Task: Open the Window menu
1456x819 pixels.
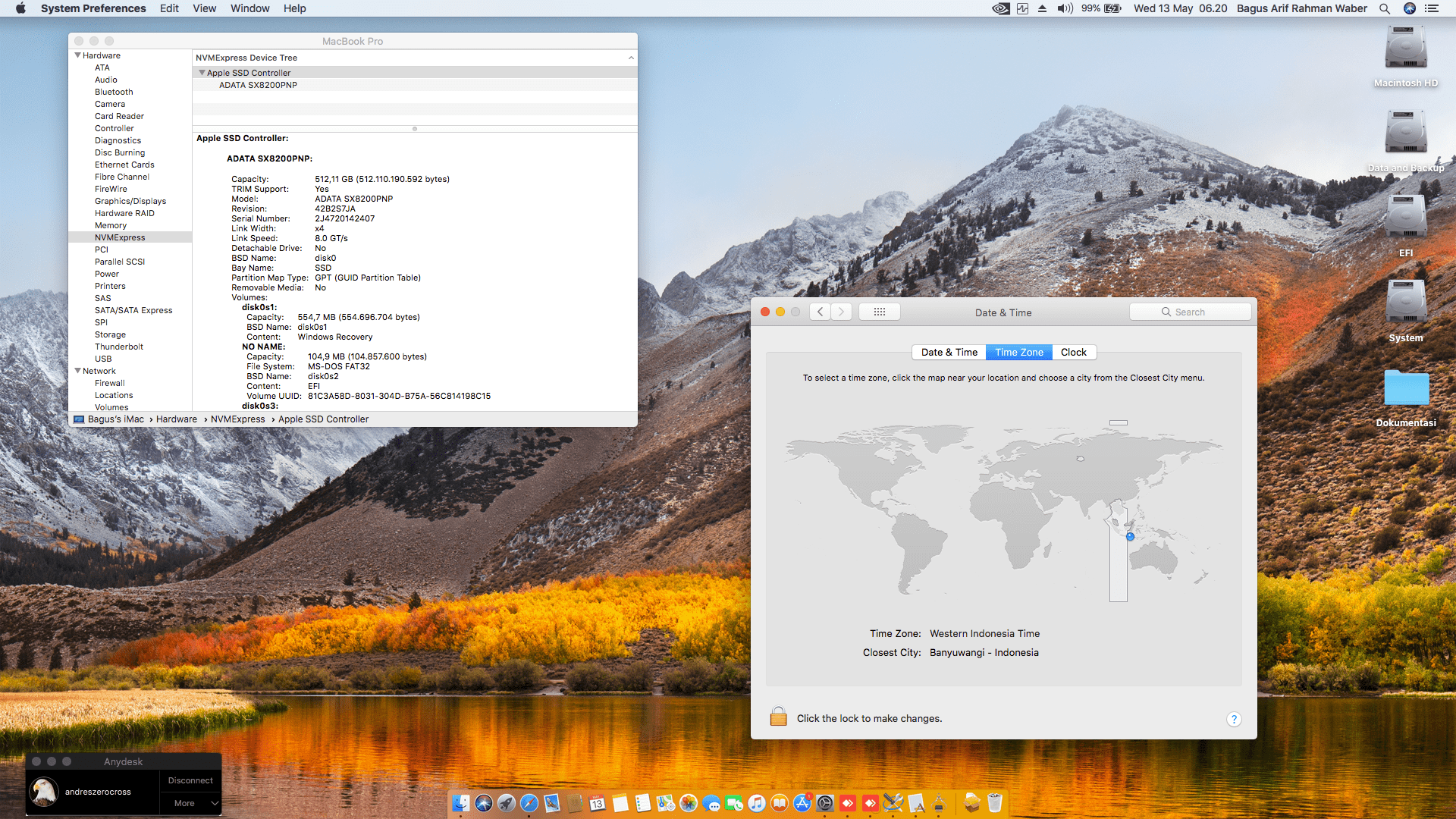Action: 249,8
